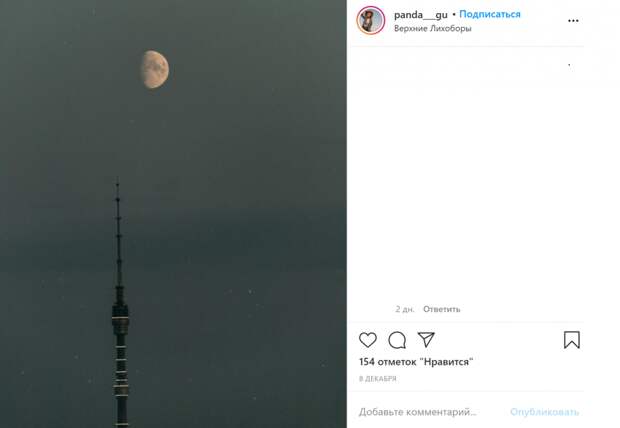
Task: Open the Верхние Лихоборы location link
Action: tap(433, 28)
